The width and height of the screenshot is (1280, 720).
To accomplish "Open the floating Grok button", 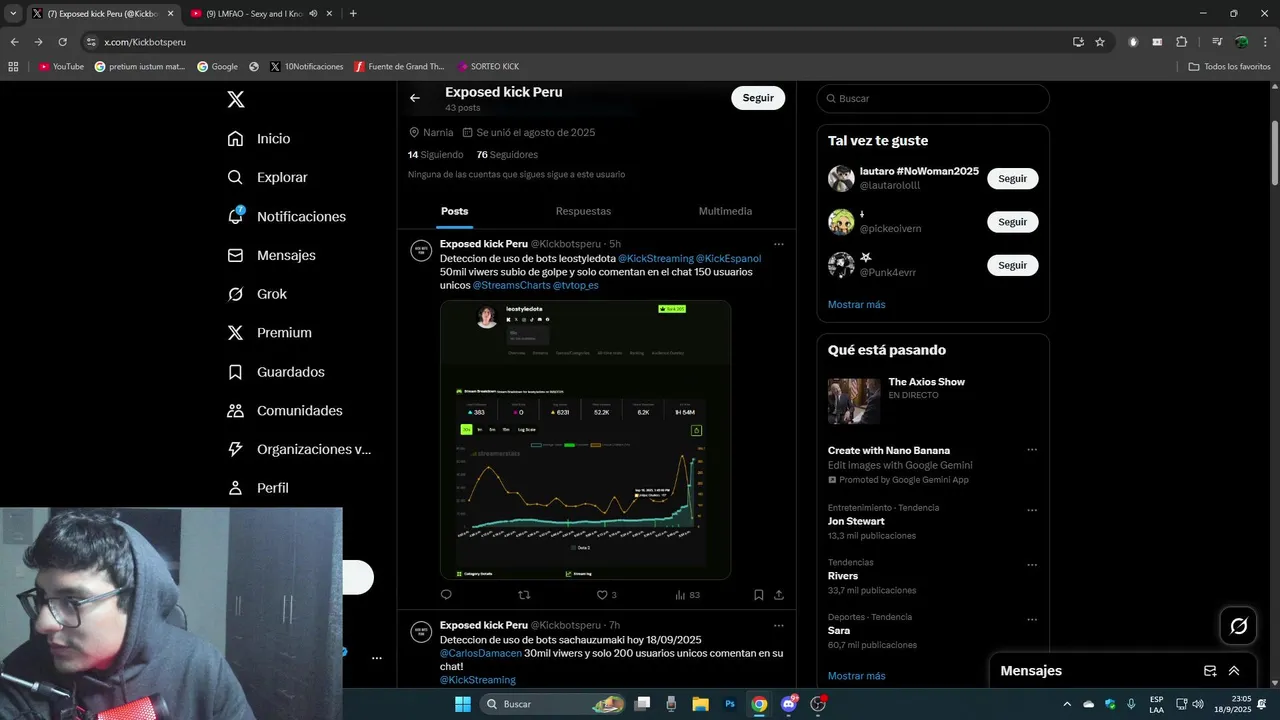I will click(x=1238, y=626).
